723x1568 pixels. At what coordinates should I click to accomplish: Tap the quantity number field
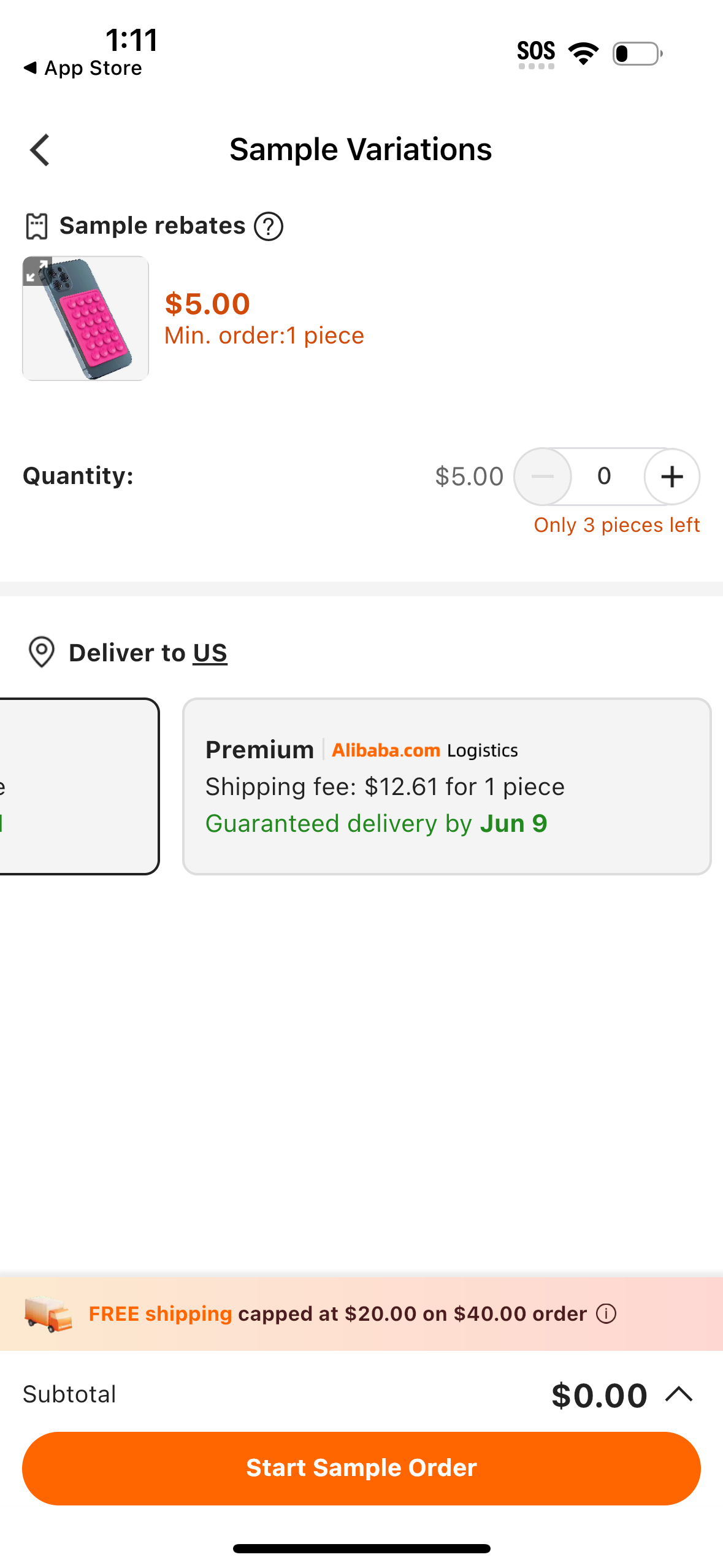coord(605,477)
